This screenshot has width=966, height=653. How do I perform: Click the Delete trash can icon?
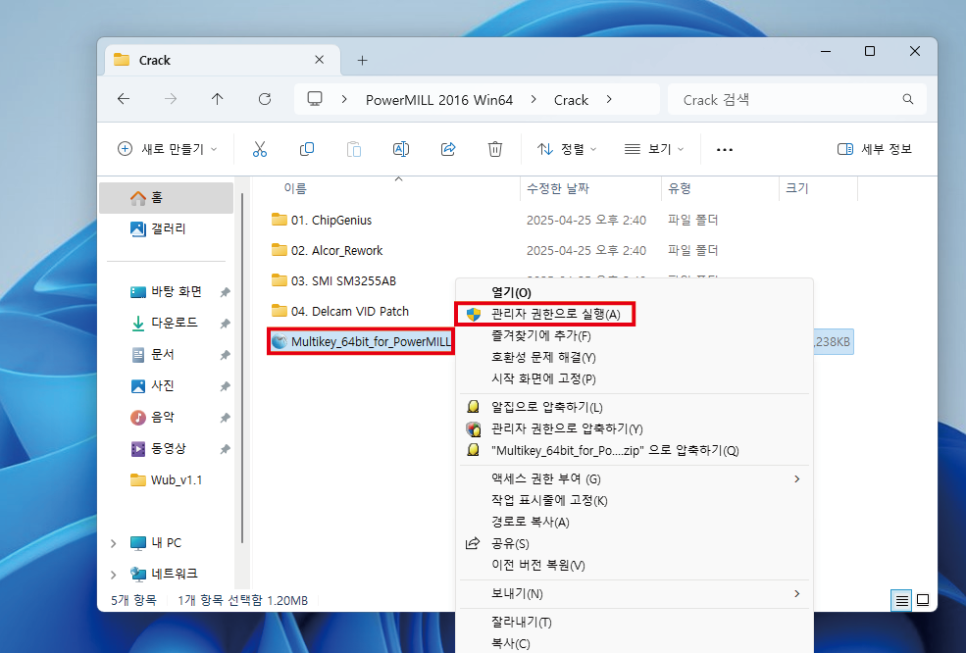pyautogui.click(x=495, y=149)
